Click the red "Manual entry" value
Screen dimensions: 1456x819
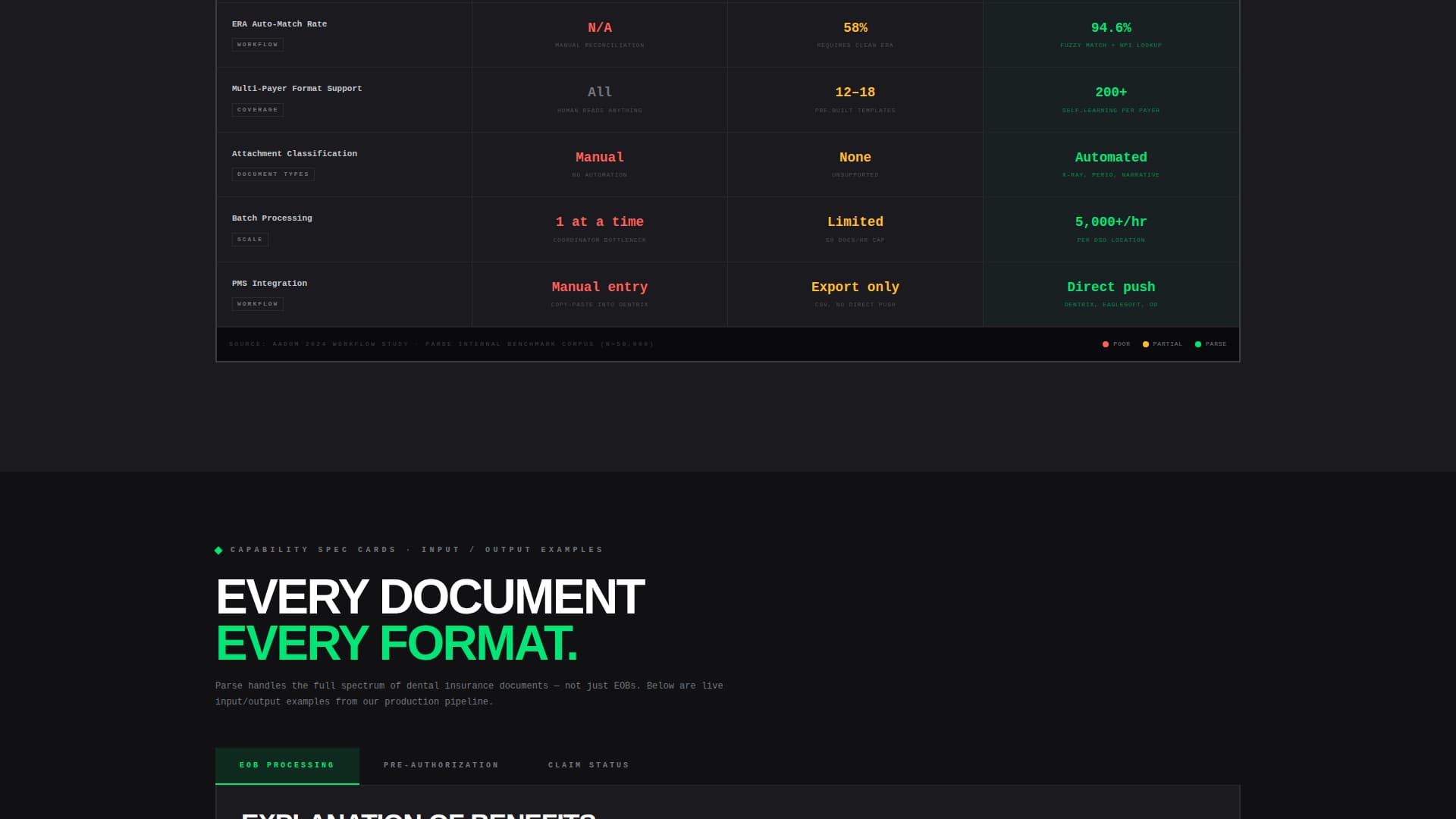click(600, 287)
